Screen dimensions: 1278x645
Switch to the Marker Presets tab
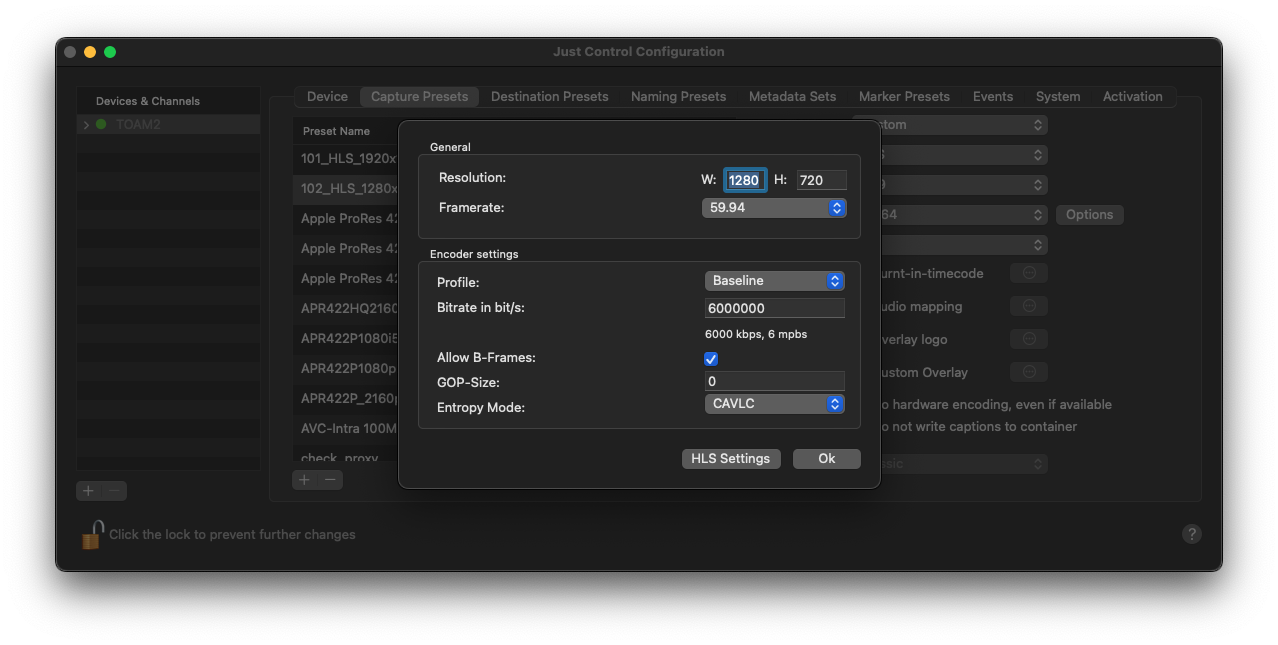[x=904, y=97]
